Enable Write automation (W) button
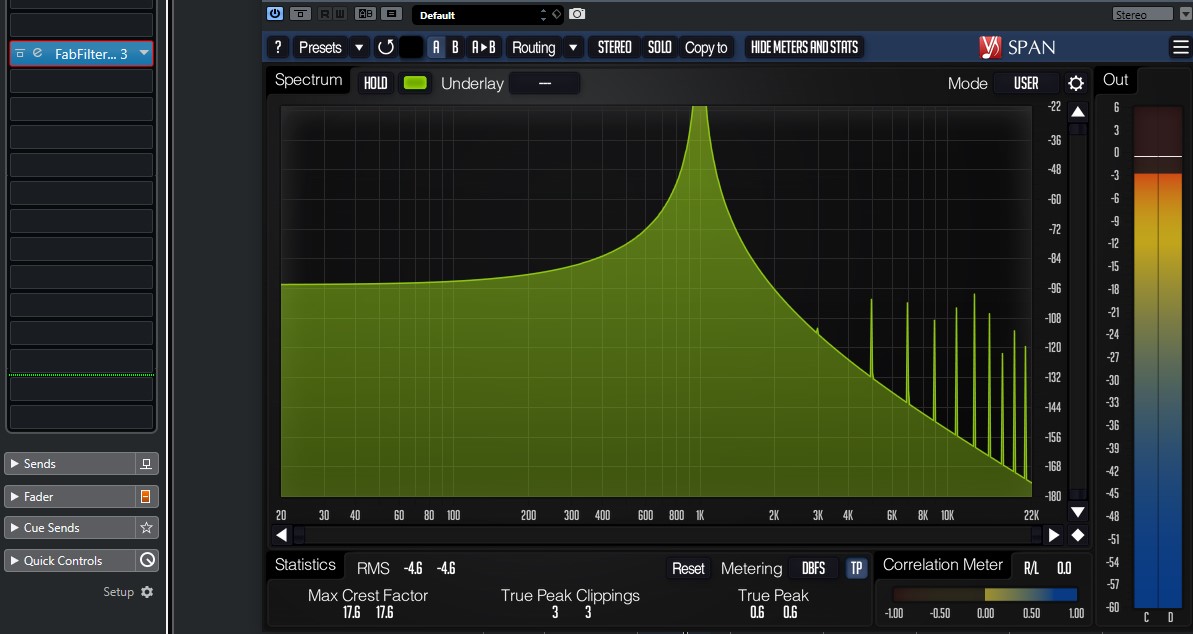The image size is (1193, 634). point(339,14)
